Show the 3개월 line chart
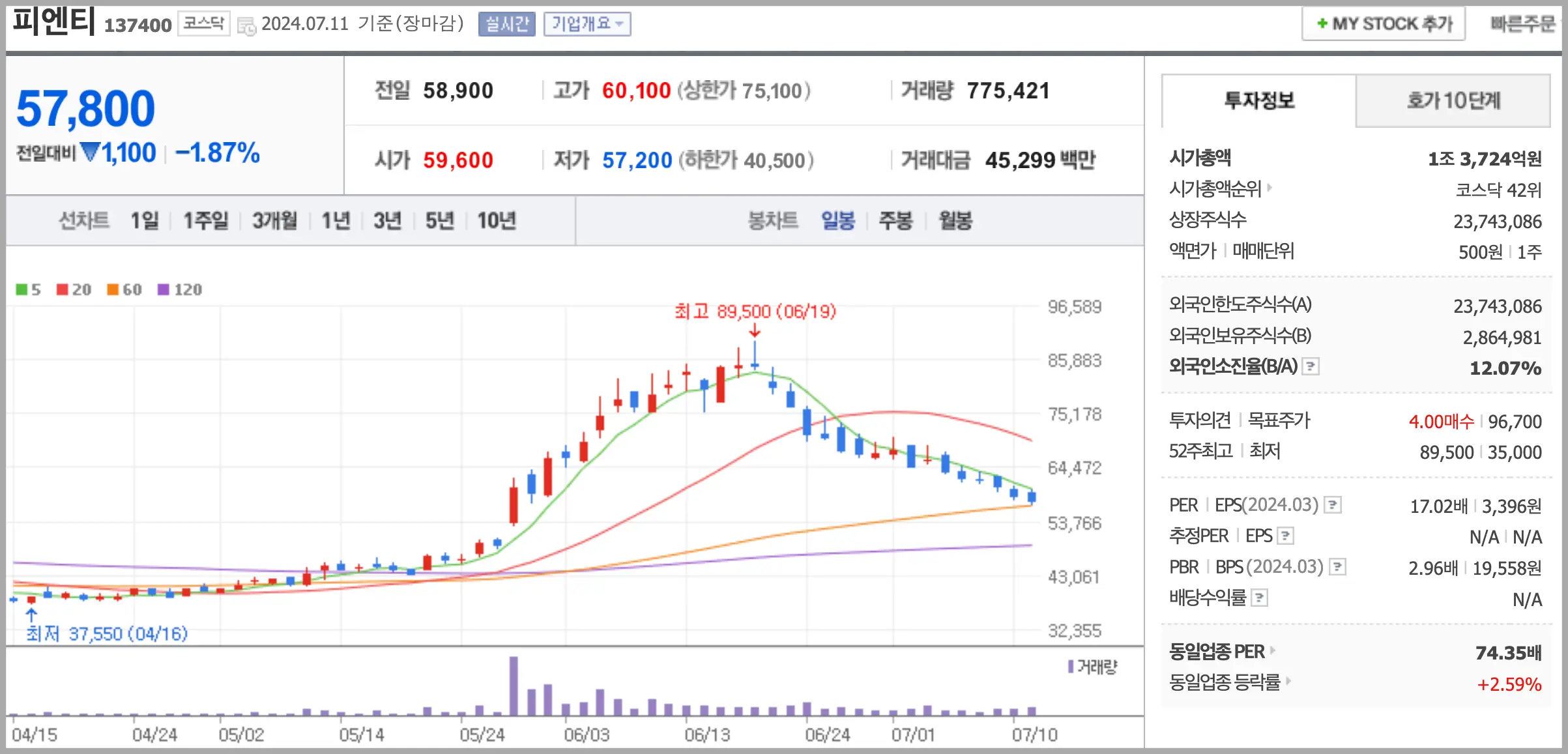Screen dimensions: 1568x754 274,221
